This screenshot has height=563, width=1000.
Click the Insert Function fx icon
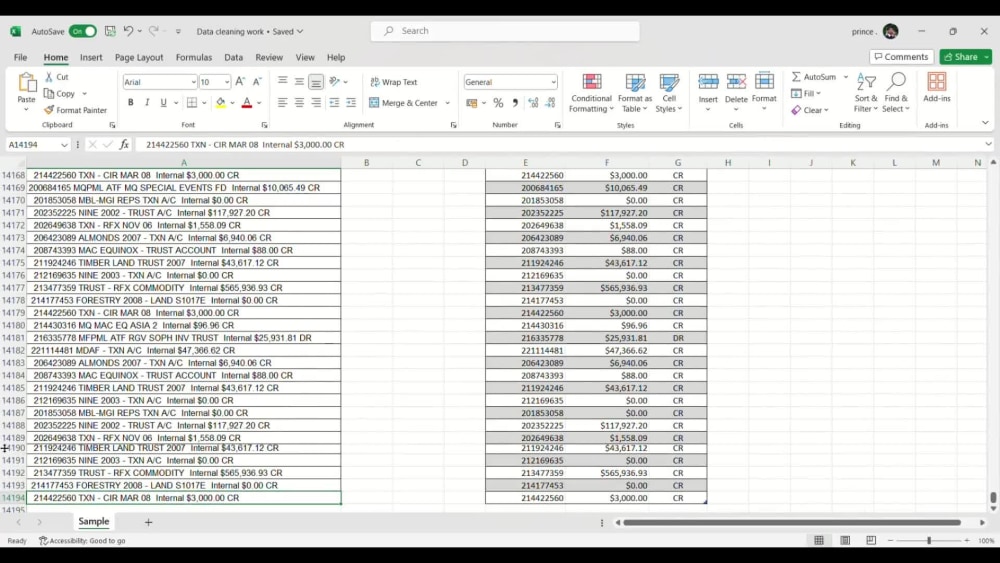coord(124,145)
